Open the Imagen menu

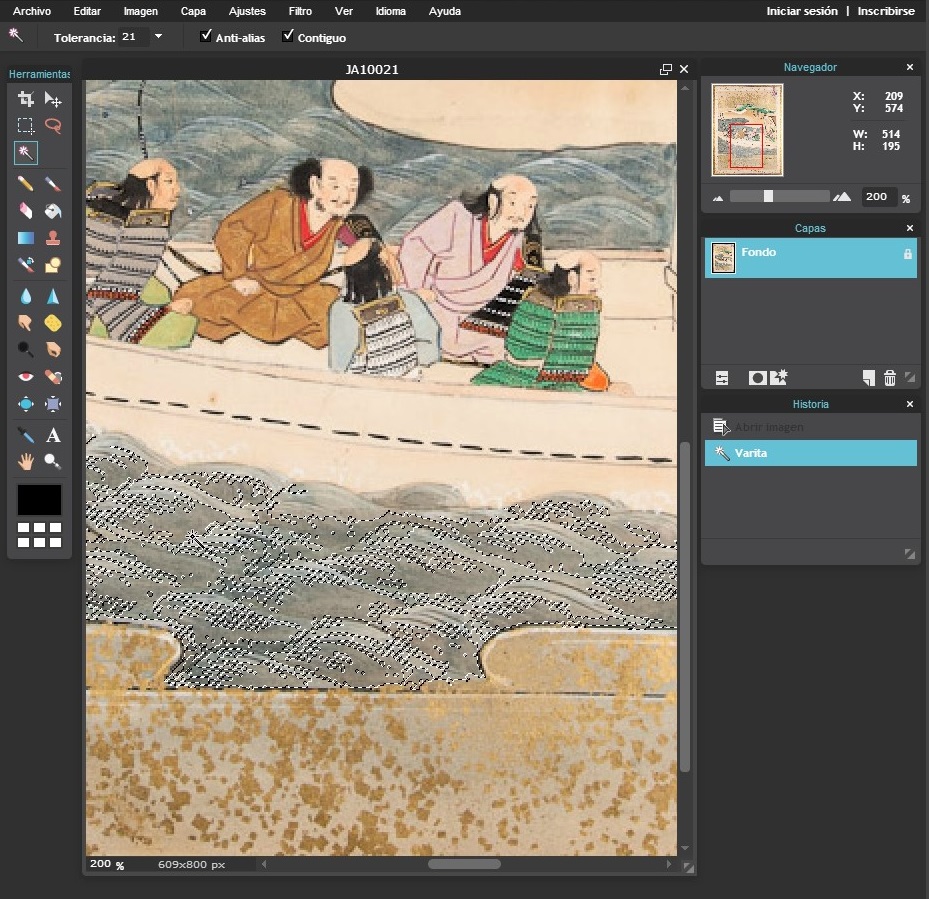click(140, 11)
